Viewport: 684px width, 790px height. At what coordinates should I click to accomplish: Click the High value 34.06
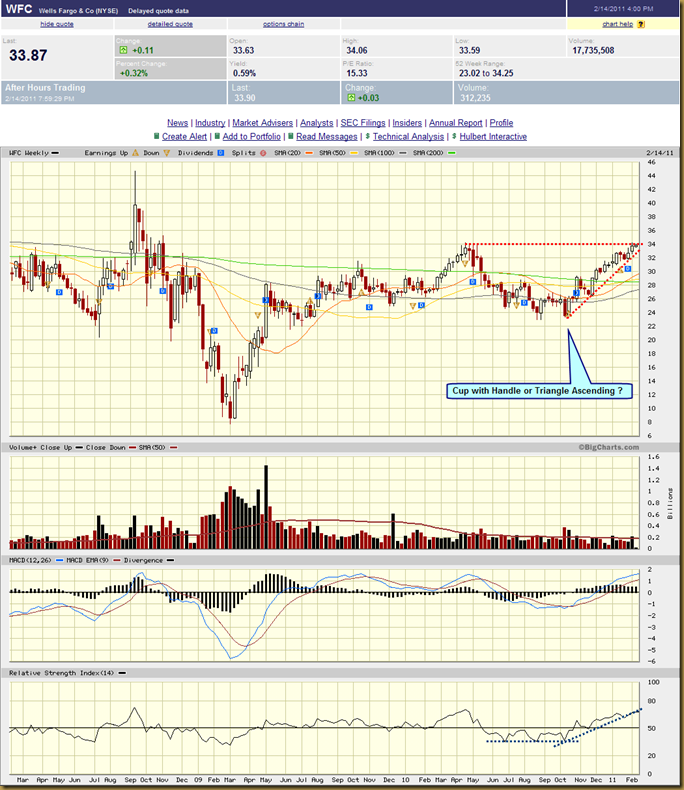pos(357,50)
